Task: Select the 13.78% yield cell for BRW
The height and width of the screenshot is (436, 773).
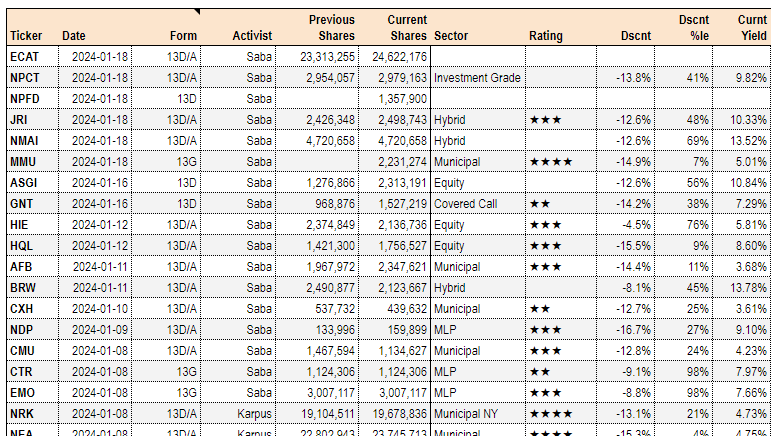Action: point(751,287)
